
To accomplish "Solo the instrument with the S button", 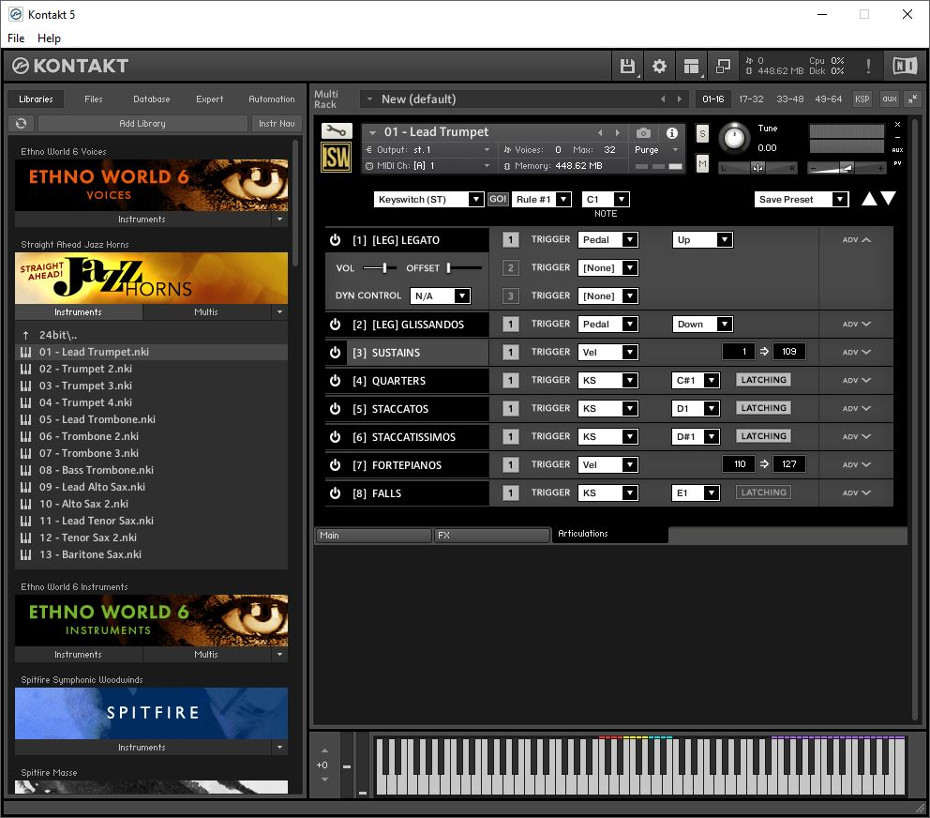I will coord(702,133).
